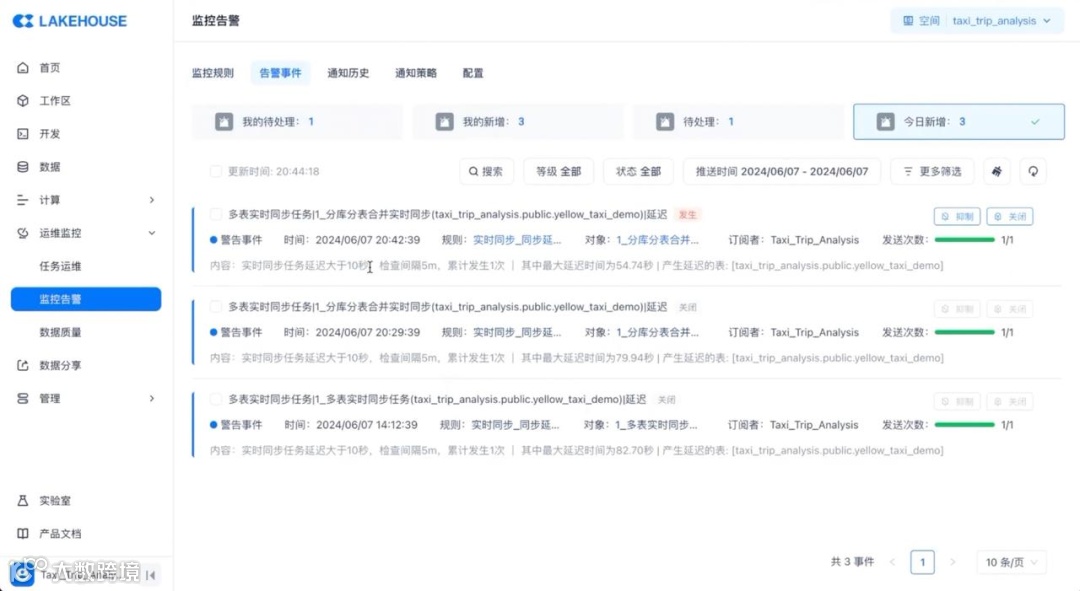Check the 20:29:39 alarm event checkbox
Viewport: 1080px width, 591px height.
click(x=216, y=307)
